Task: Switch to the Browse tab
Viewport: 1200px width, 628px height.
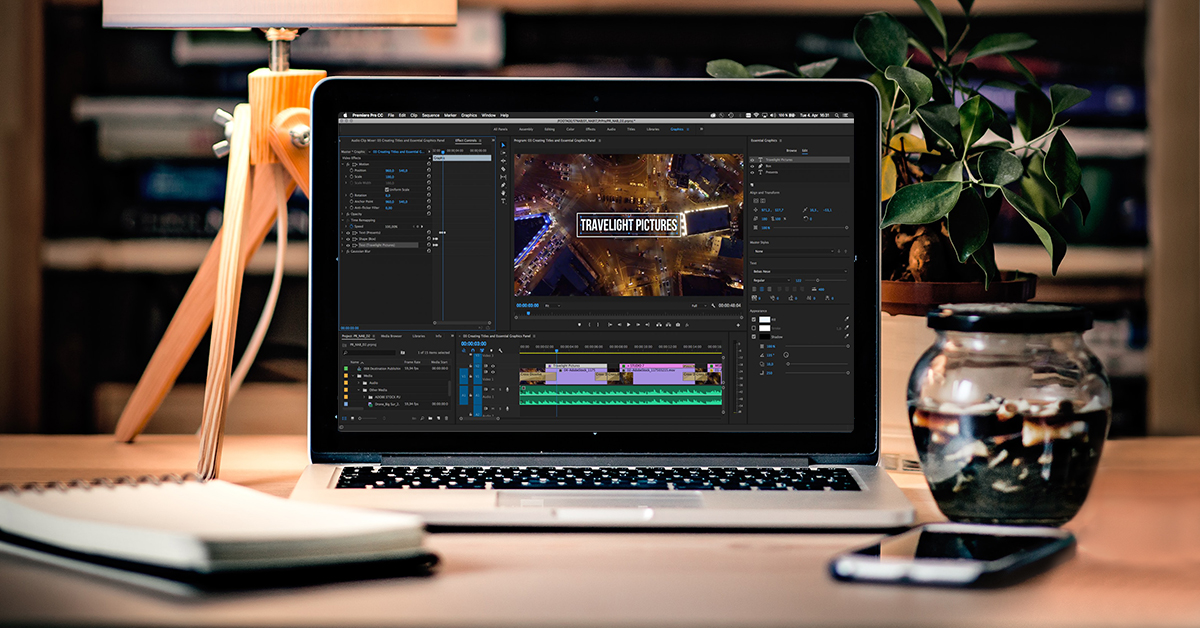Action: tap(791, 150)
